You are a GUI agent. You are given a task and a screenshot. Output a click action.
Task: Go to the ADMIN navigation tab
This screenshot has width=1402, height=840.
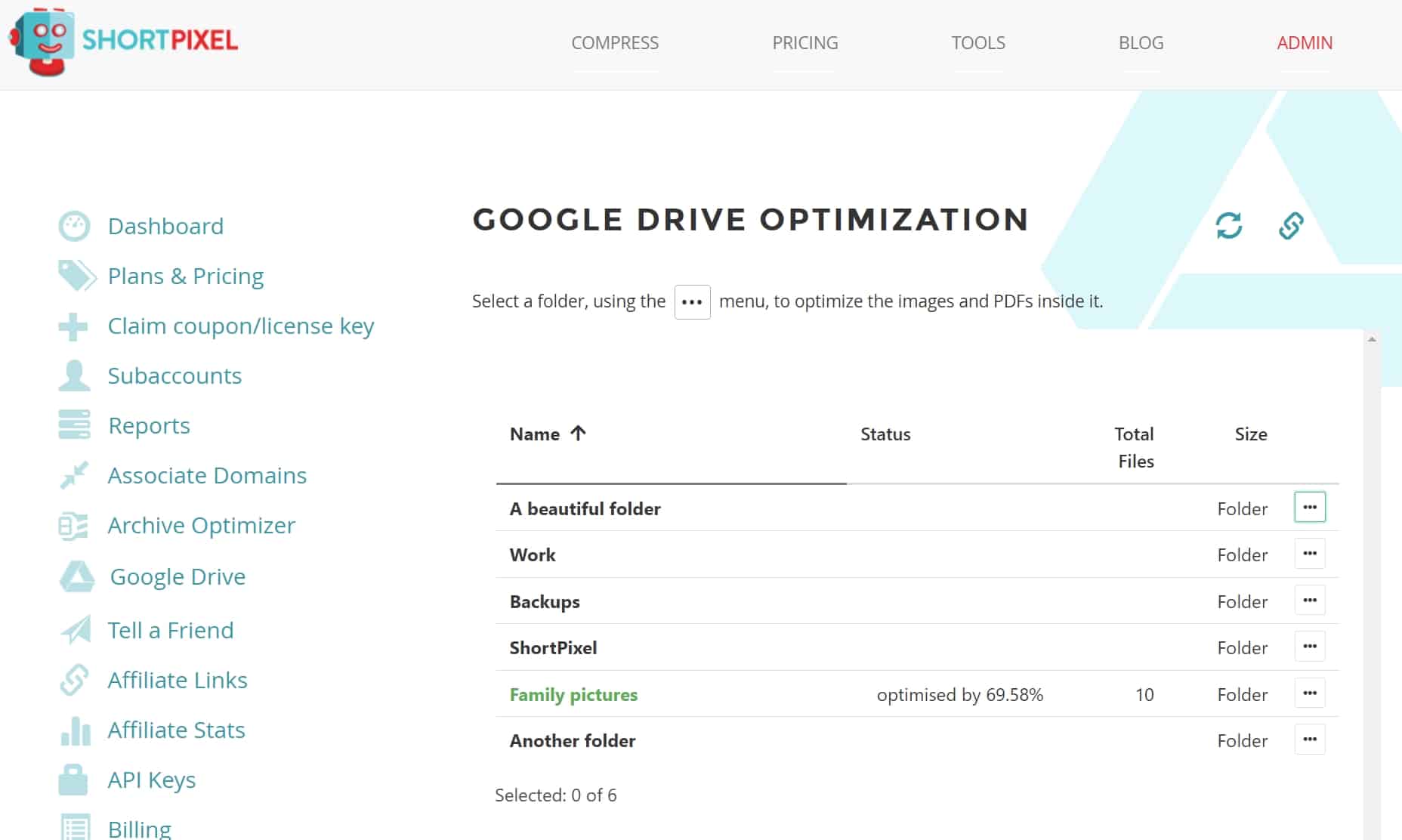point(1304,43)
